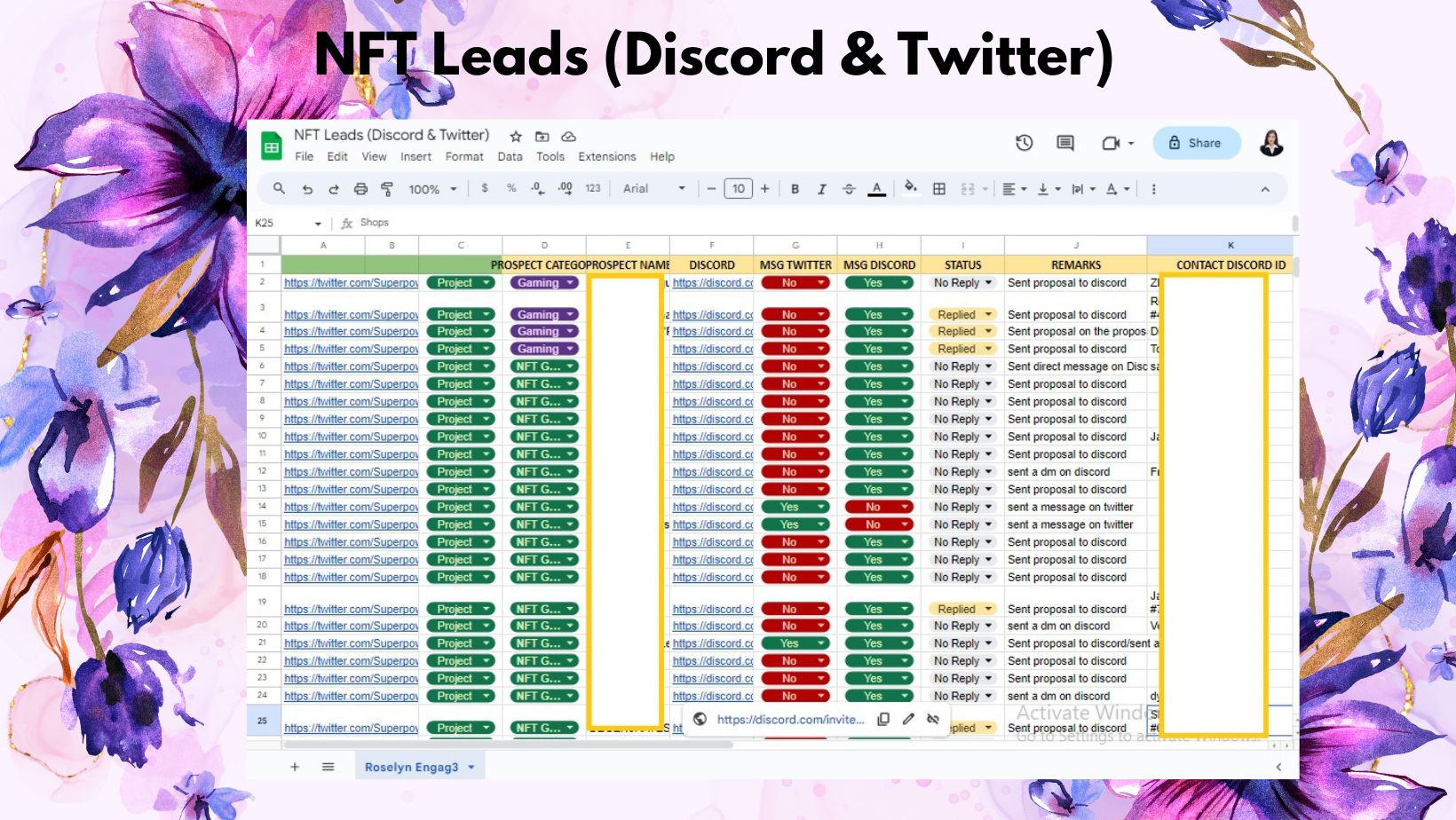
Task: Open the Data menu
Action: click(510, 156)
